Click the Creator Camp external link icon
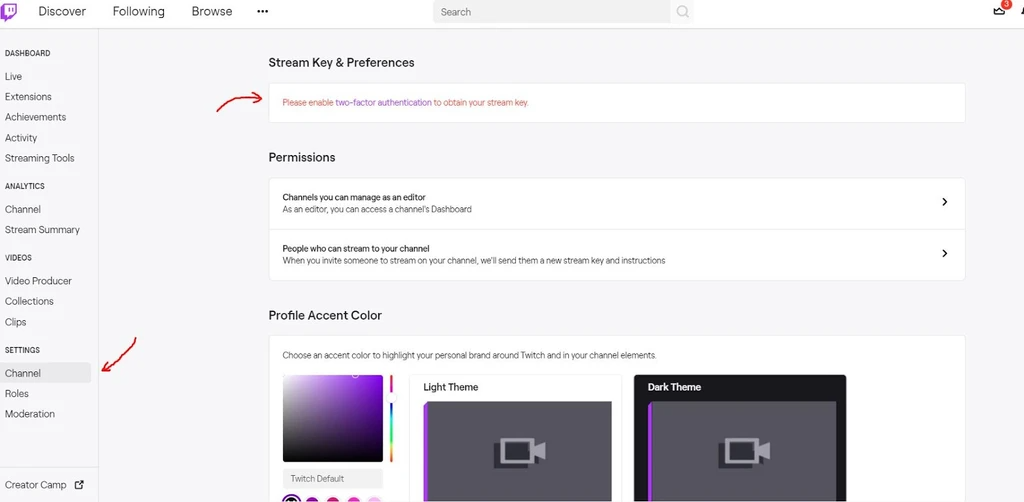 click(x=80, y=485)
